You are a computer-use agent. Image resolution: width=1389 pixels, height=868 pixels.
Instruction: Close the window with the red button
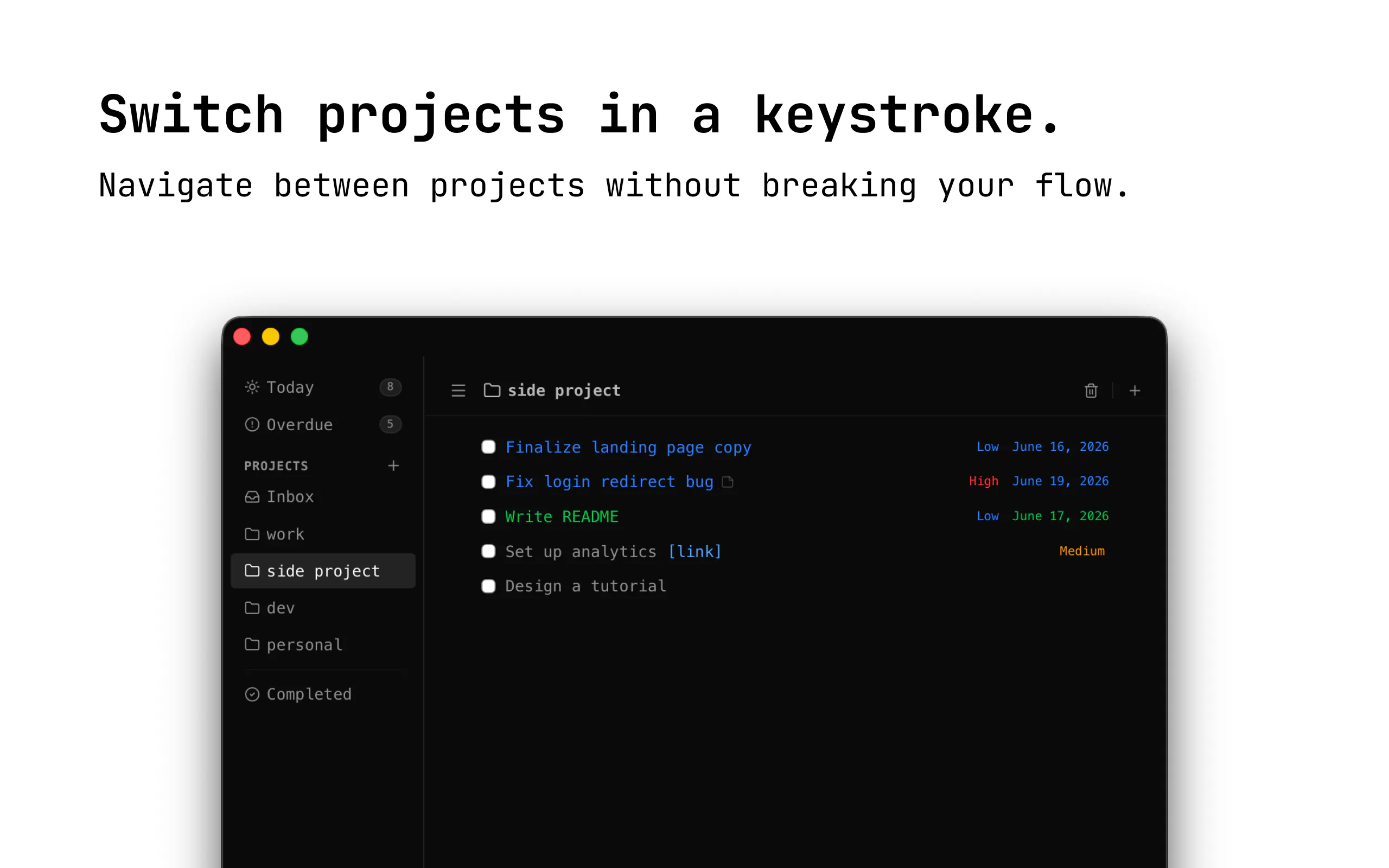tap(241, 336)
